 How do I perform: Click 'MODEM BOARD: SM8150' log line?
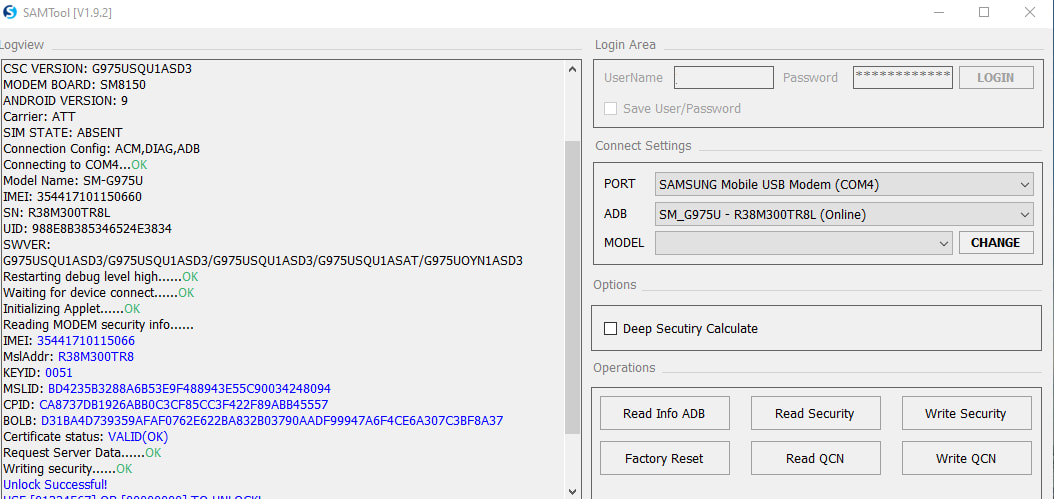pyautogui.click(x=75, y=85)
